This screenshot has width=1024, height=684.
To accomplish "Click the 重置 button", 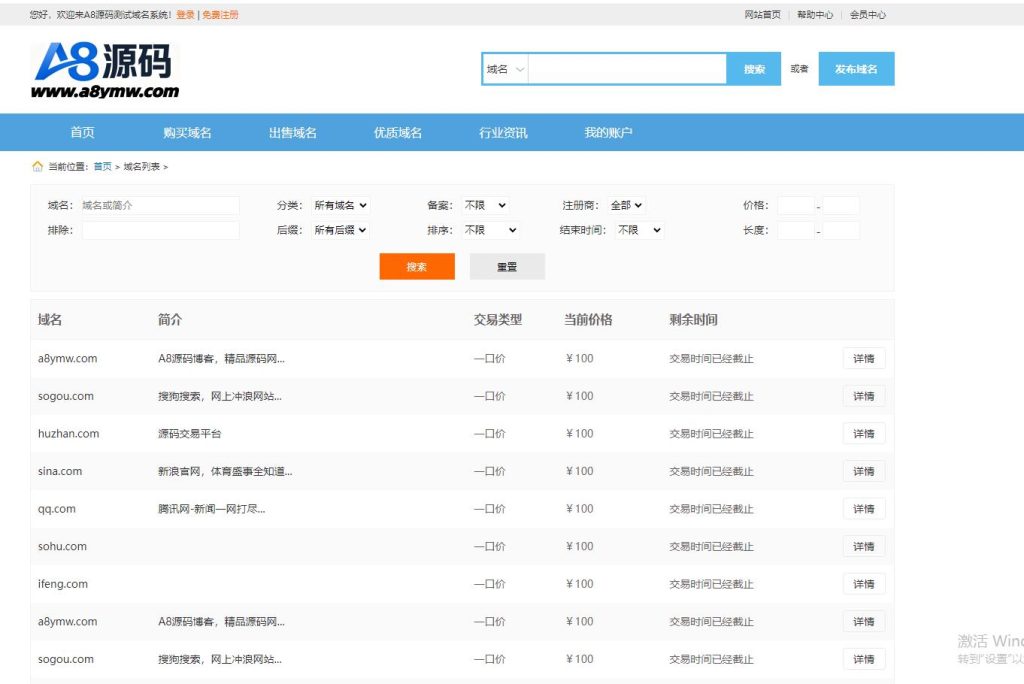I will coord(507,267).
